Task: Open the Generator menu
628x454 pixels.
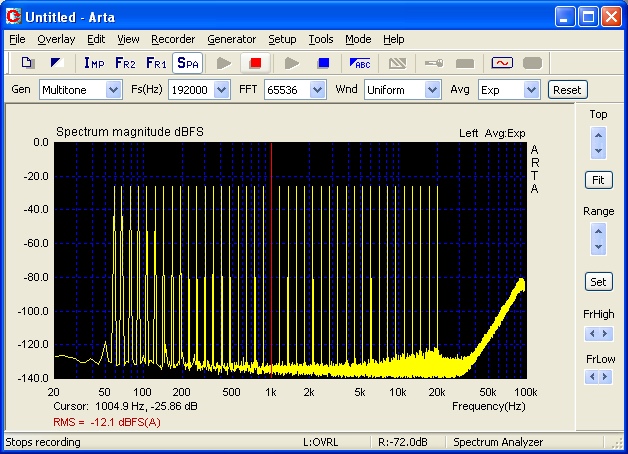Action: [231, 39]
